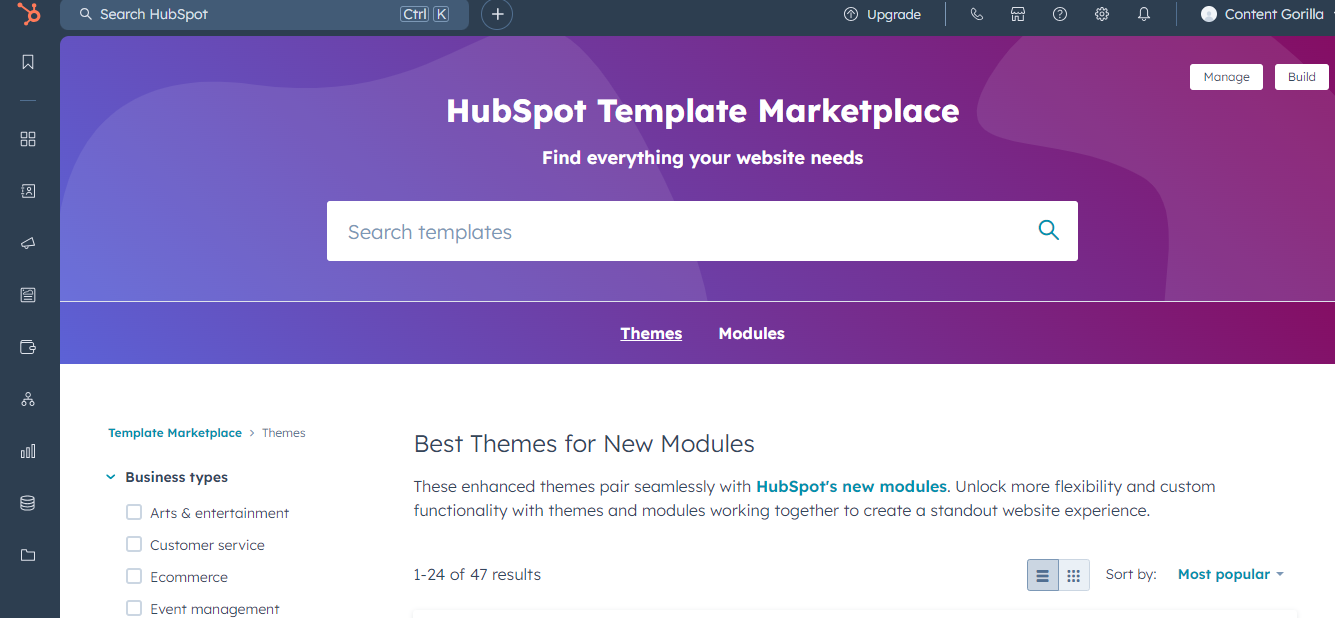The image size is (1335, 618).
Task: Switch results to list view
Action: point(1043,575)
